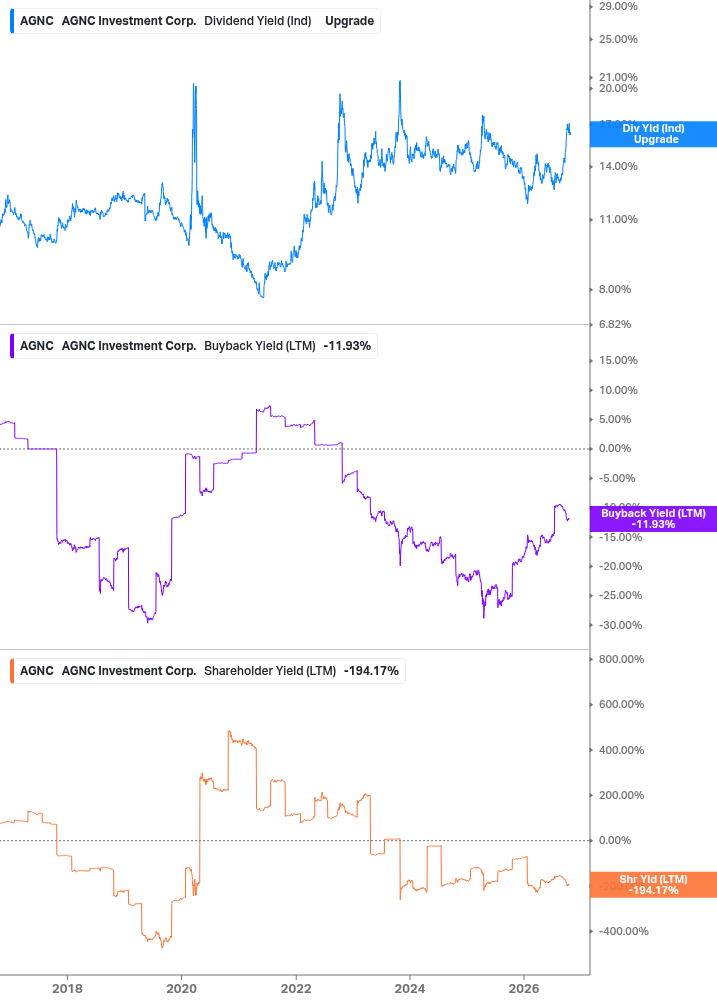
Task: Click the -194.17% value in Shareholder legend
Action: [x=372, y=670]
